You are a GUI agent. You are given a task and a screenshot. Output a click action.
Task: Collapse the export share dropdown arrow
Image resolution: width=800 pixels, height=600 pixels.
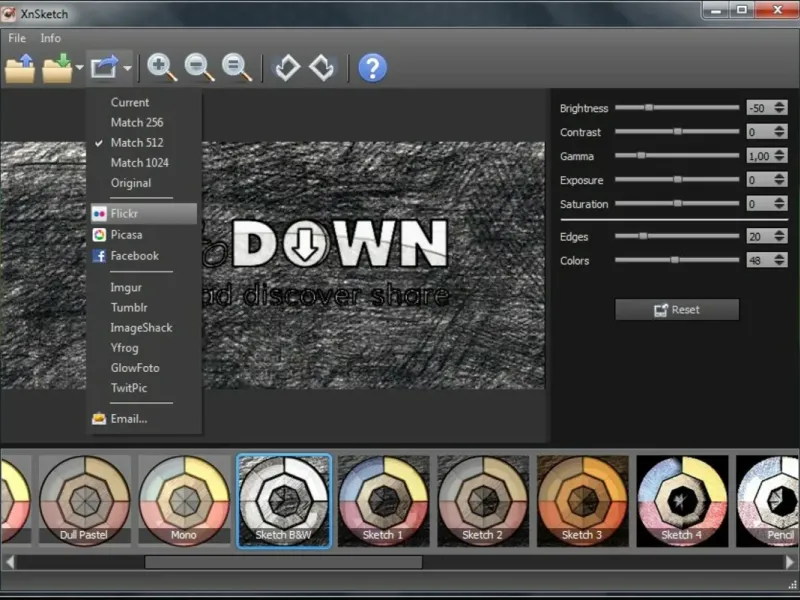[x=128, y=69]
